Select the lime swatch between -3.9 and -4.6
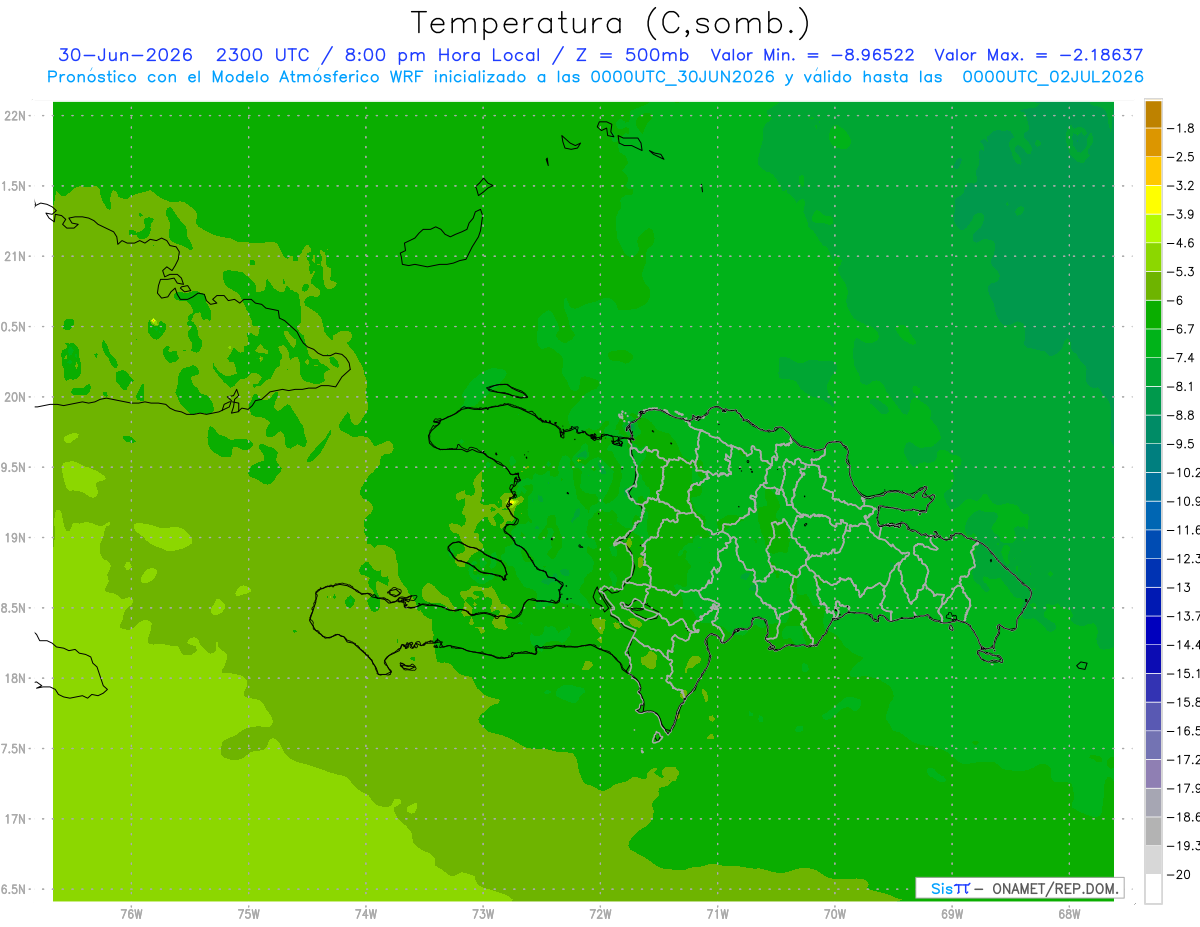This screenshot has height=927, width=1200. (1153, 229)
